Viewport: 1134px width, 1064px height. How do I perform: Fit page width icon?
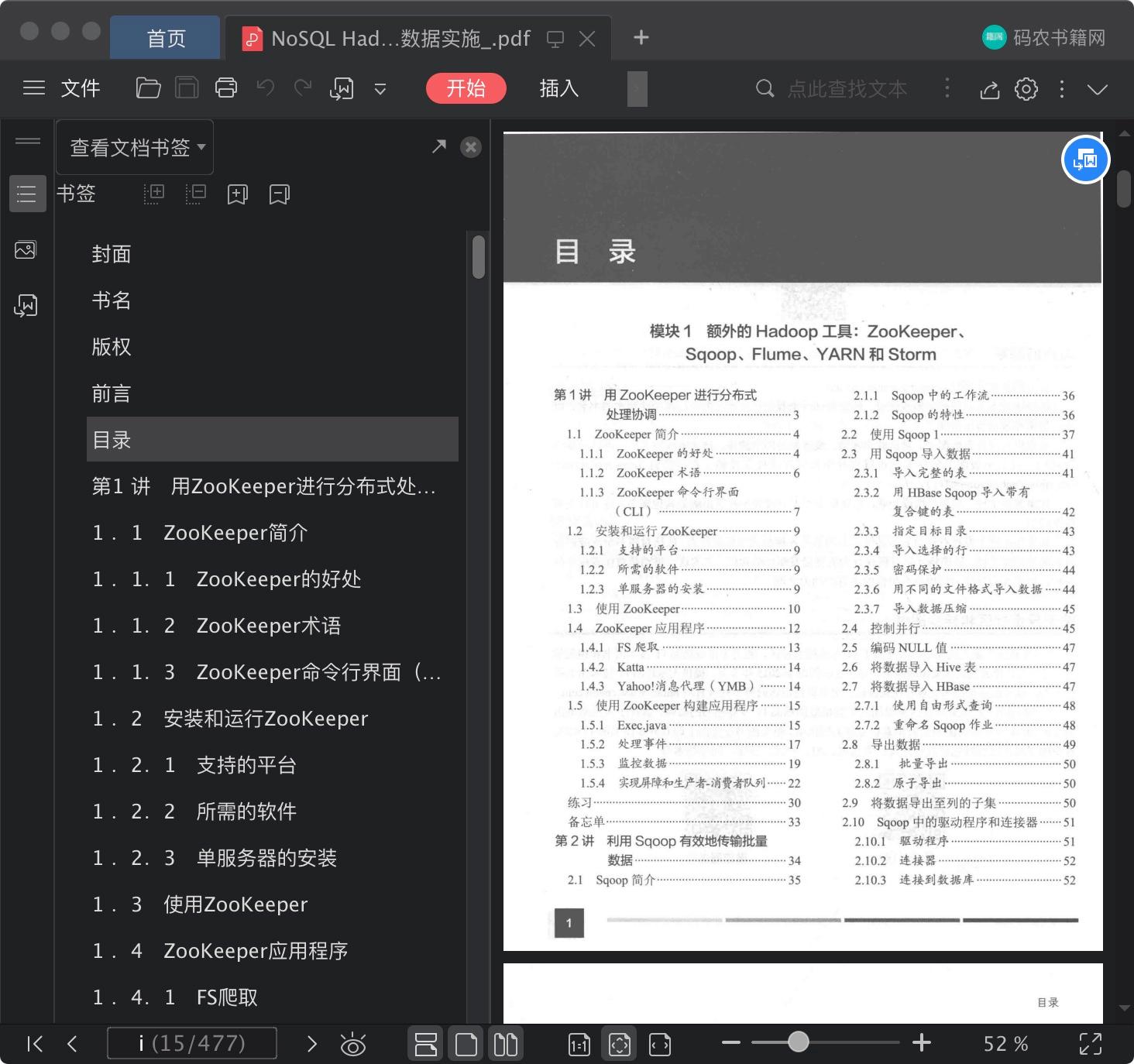(x=660, y=1044)
